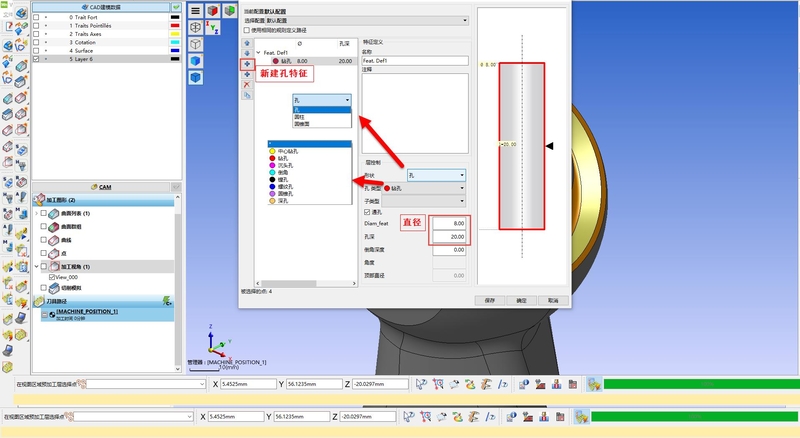Click the red X delete feature icon
This screenshot has height=438, width=800.
pos(247,85)
